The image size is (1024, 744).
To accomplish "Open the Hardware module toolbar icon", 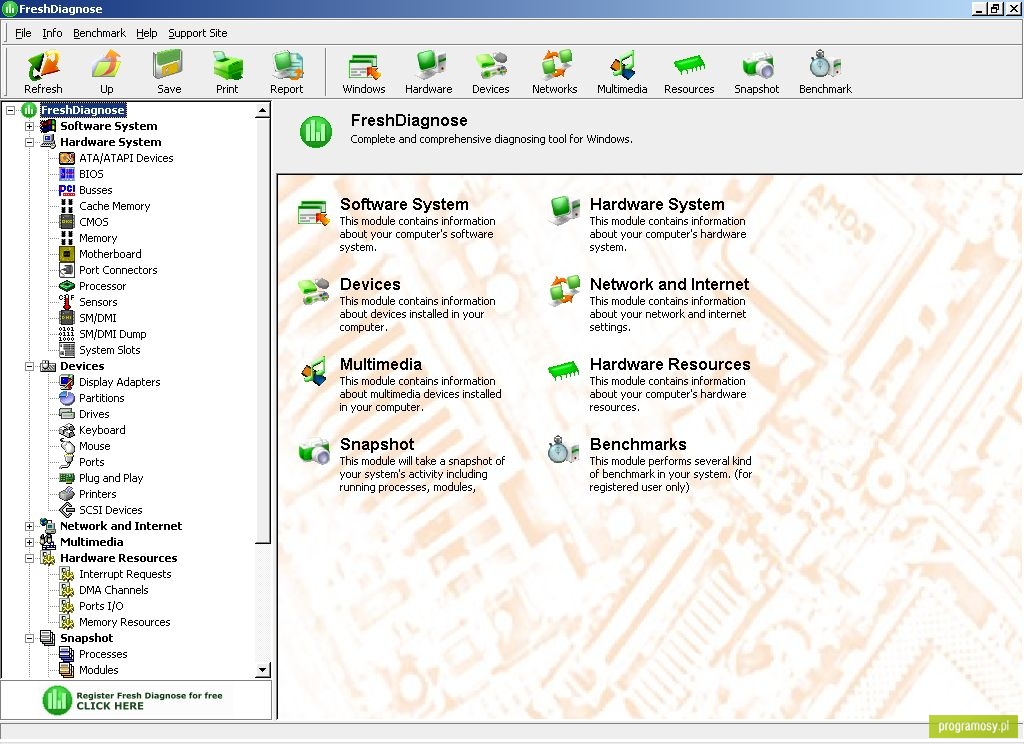I will click(x=429, y=65).
